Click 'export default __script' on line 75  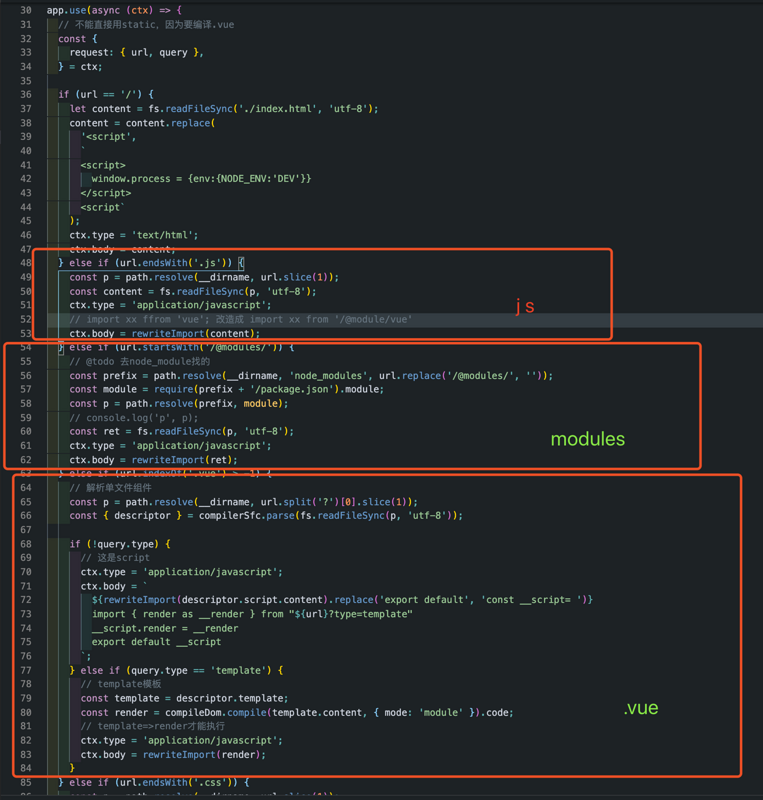156,642
